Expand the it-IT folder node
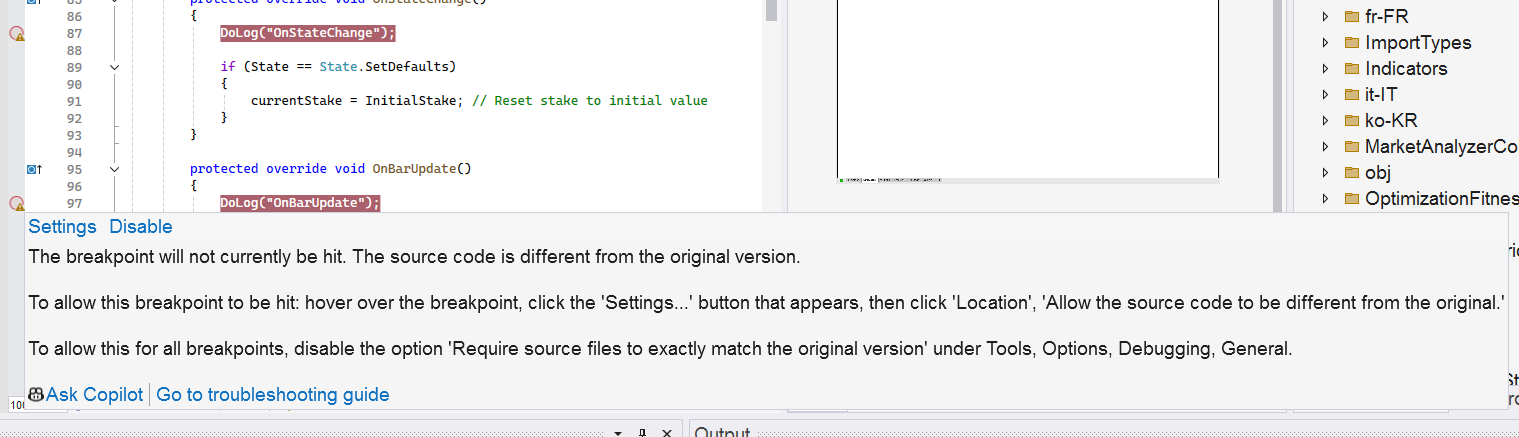The width and height of the screenshot is (1519, 437). (x=1325, y=95)
